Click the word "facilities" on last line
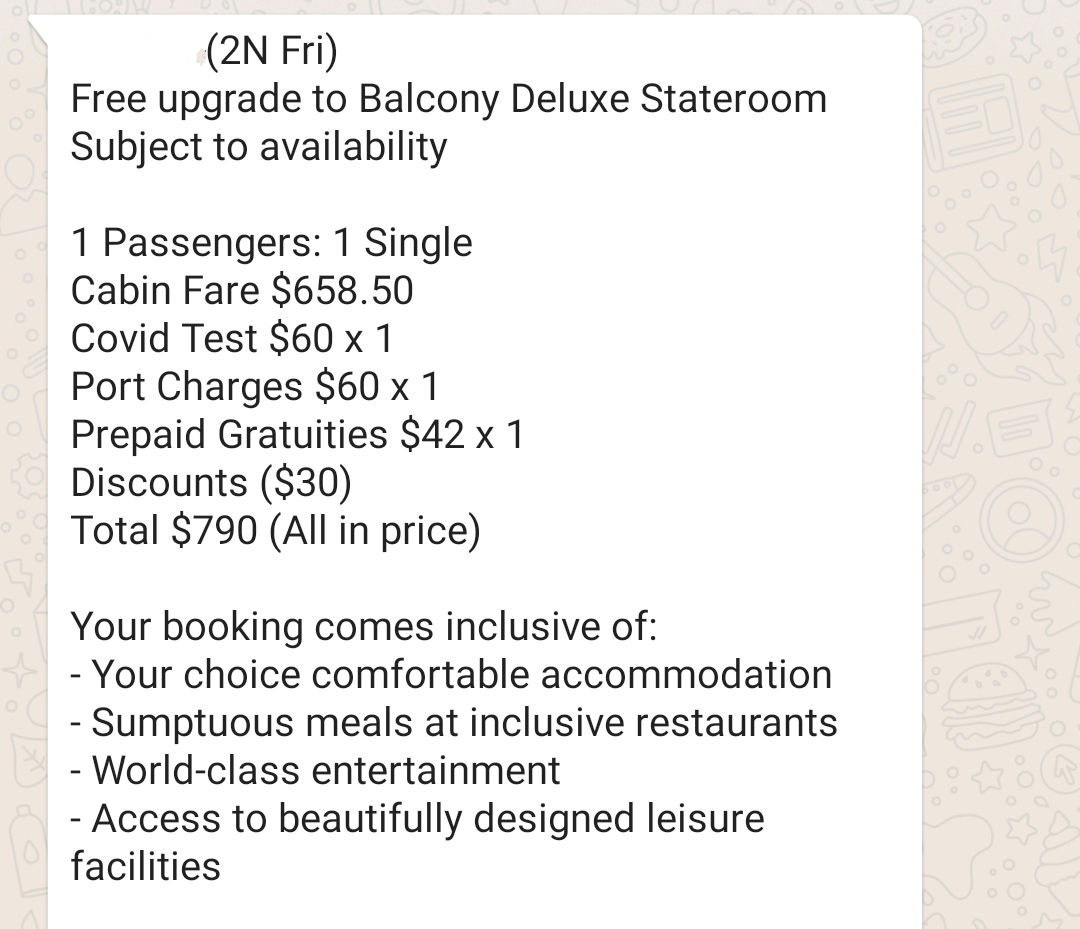The image size is (1080, 929). (x=146, y=866)
